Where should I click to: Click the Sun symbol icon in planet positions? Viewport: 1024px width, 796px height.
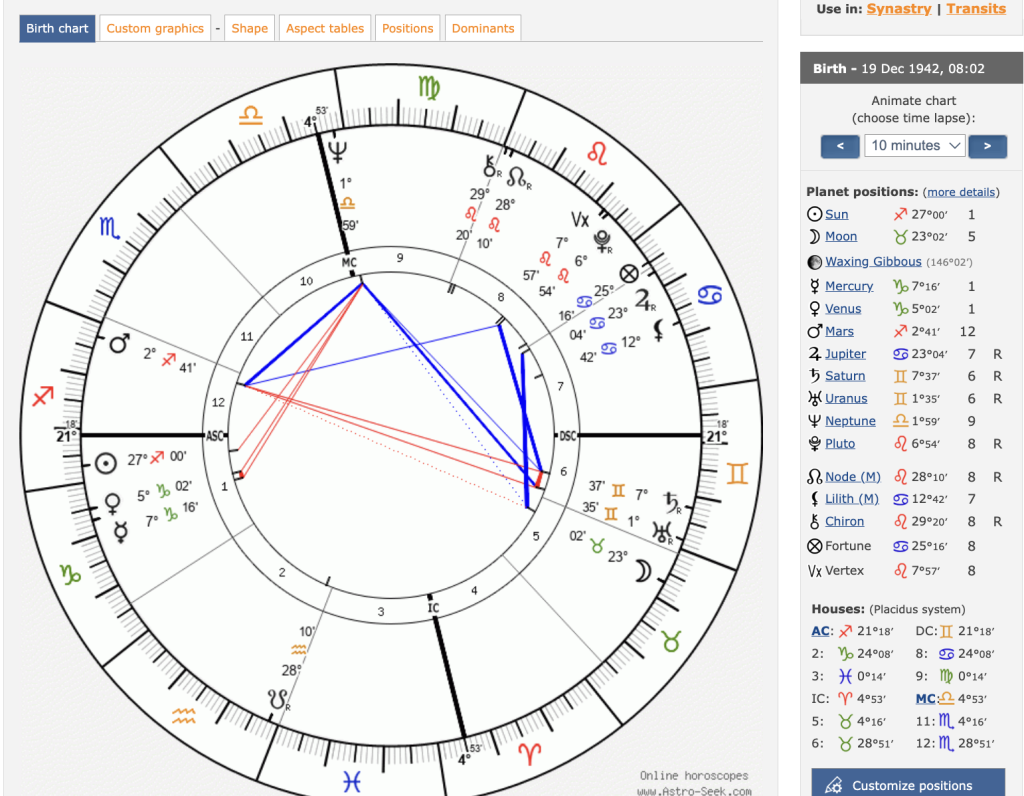tap(815, 214)
